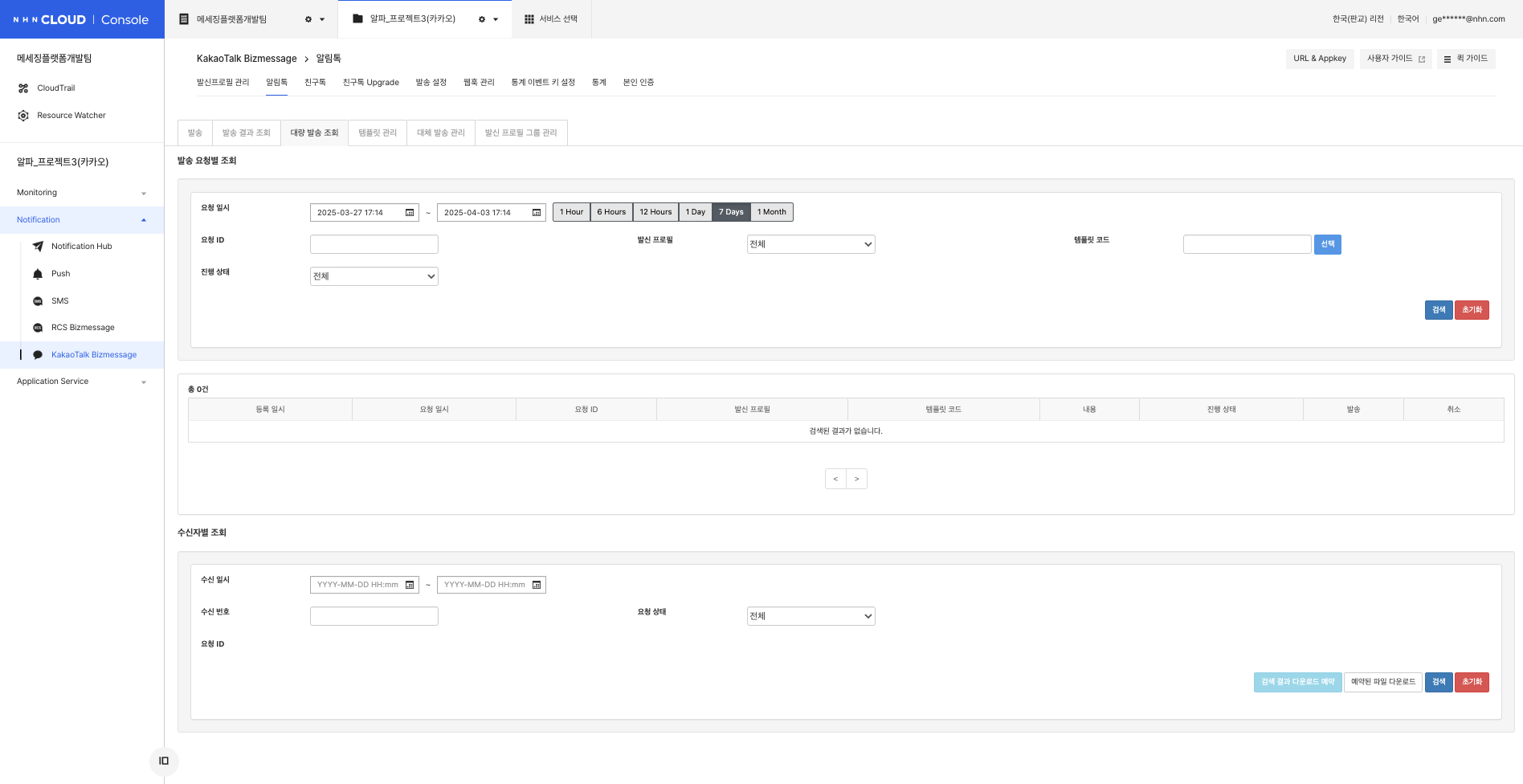
Task: Click the NHN Cloud Console logo
Action: pos(81,19)
